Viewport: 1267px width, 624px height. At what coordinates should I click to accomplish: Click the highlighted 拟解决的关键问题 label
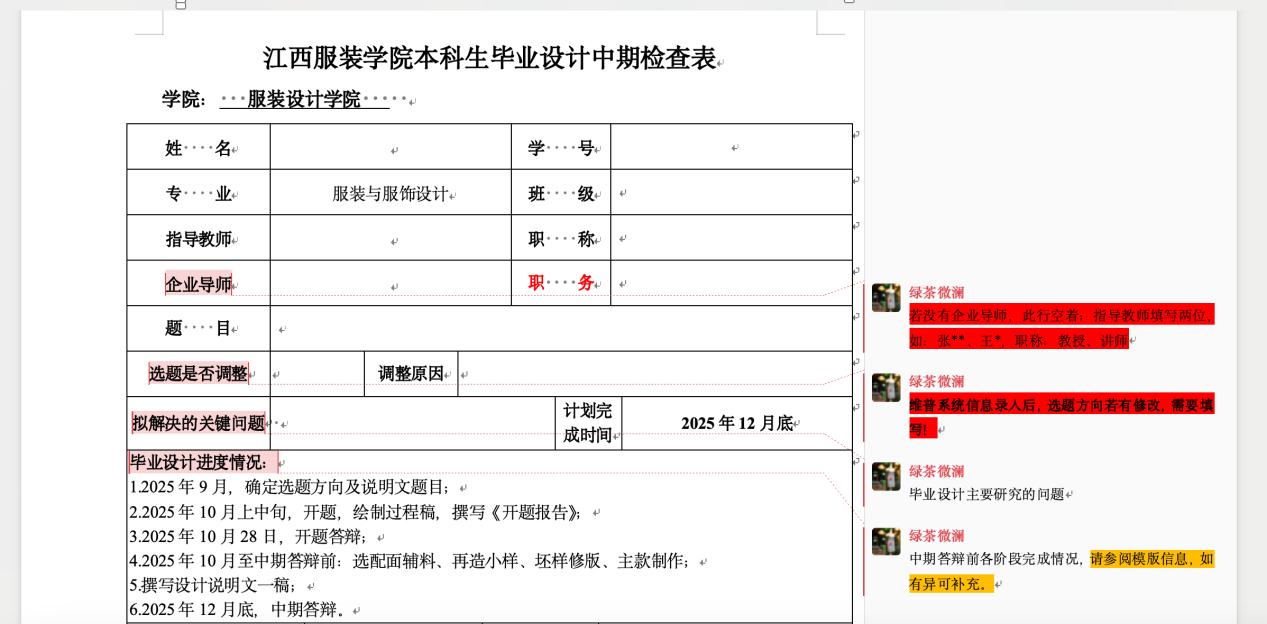pos(198,423)
